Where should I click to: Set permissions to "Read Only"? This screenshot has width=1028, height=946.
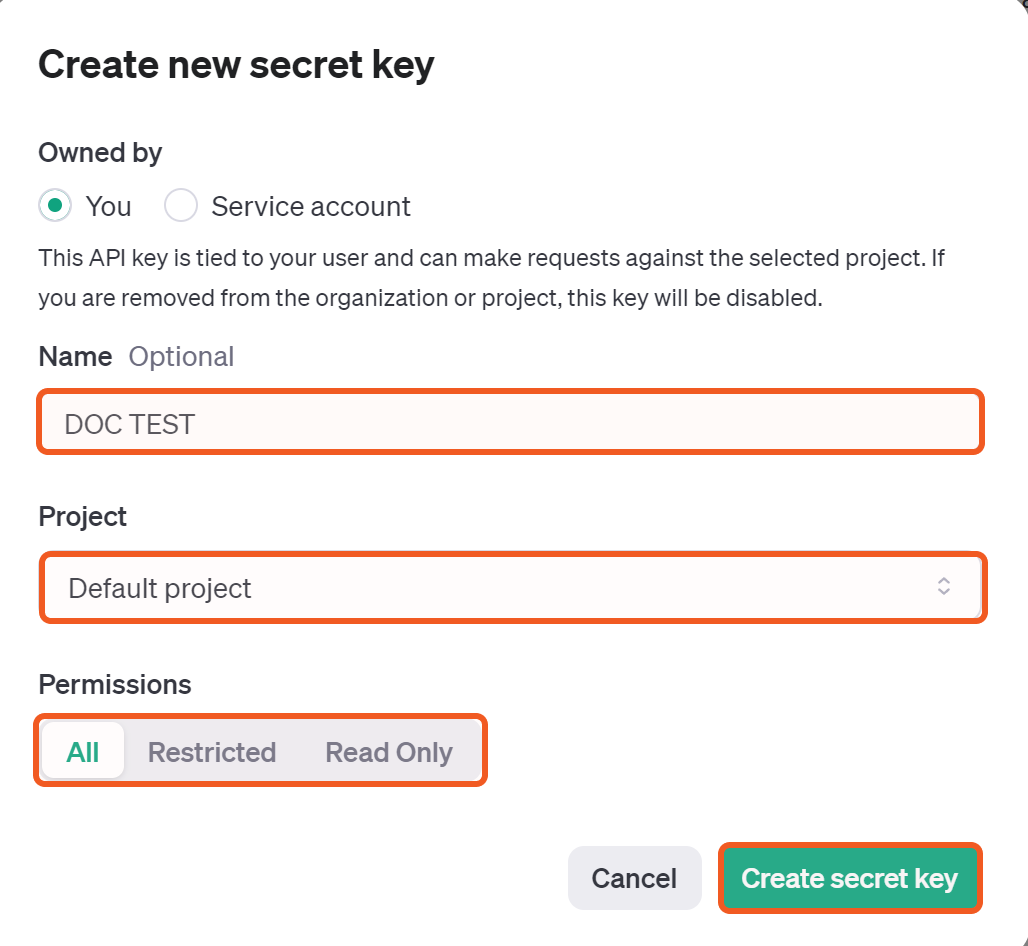pos(389,752)
